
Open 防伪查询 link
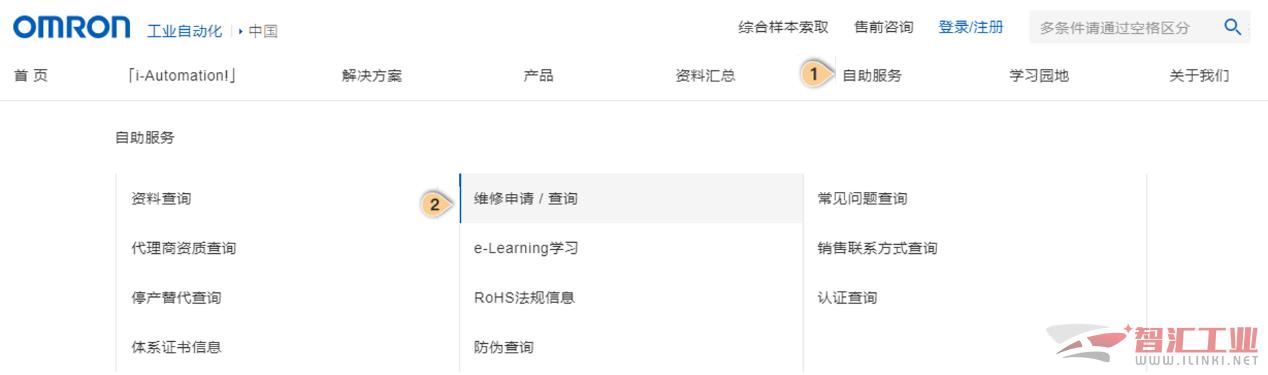[504, 347]
